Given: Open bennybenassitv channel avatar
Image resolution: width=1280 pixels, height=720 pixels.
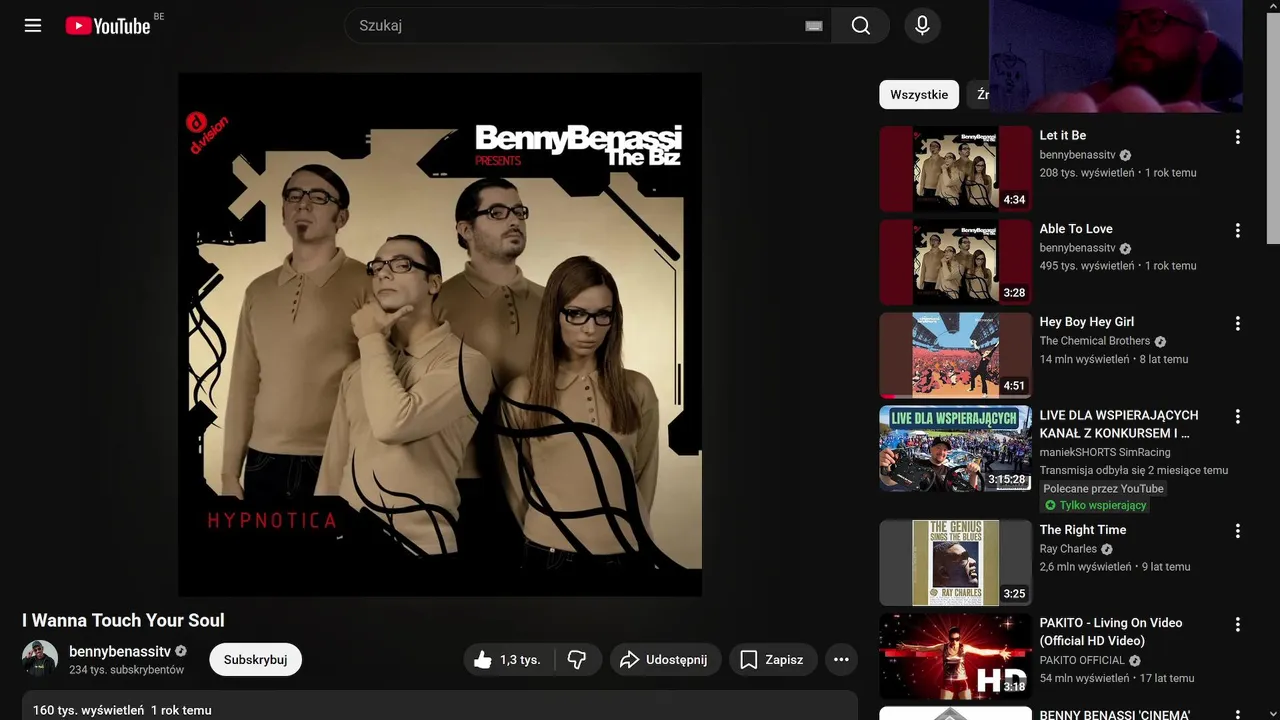Looking at the screenshot, I should (40, 659).
